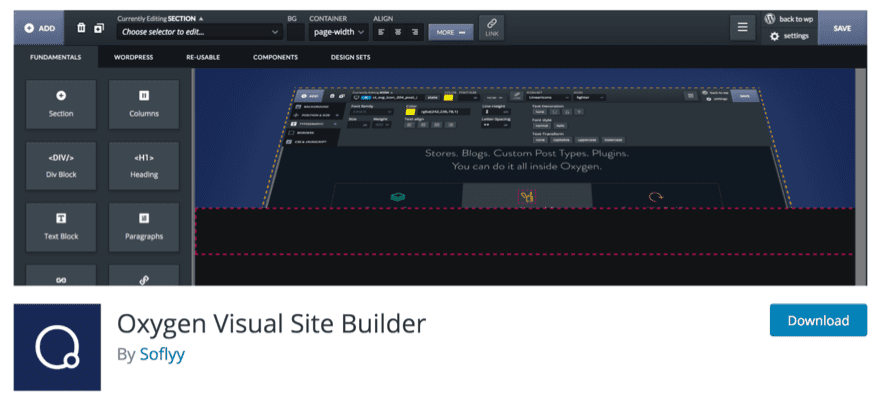Click the Download button
Viewport: 880px width, 411px height.
pos(818,321)
